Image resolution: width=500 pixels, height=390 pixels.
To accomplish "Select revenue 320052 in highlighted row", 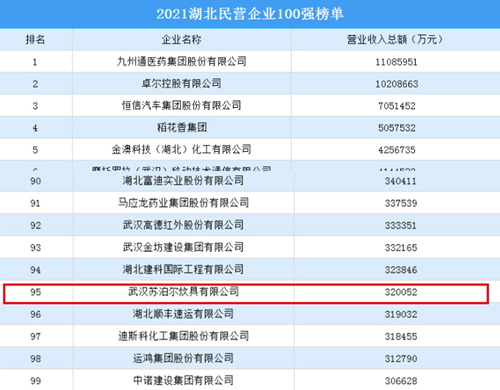I will pyautogui.click(x=401, y=292).
